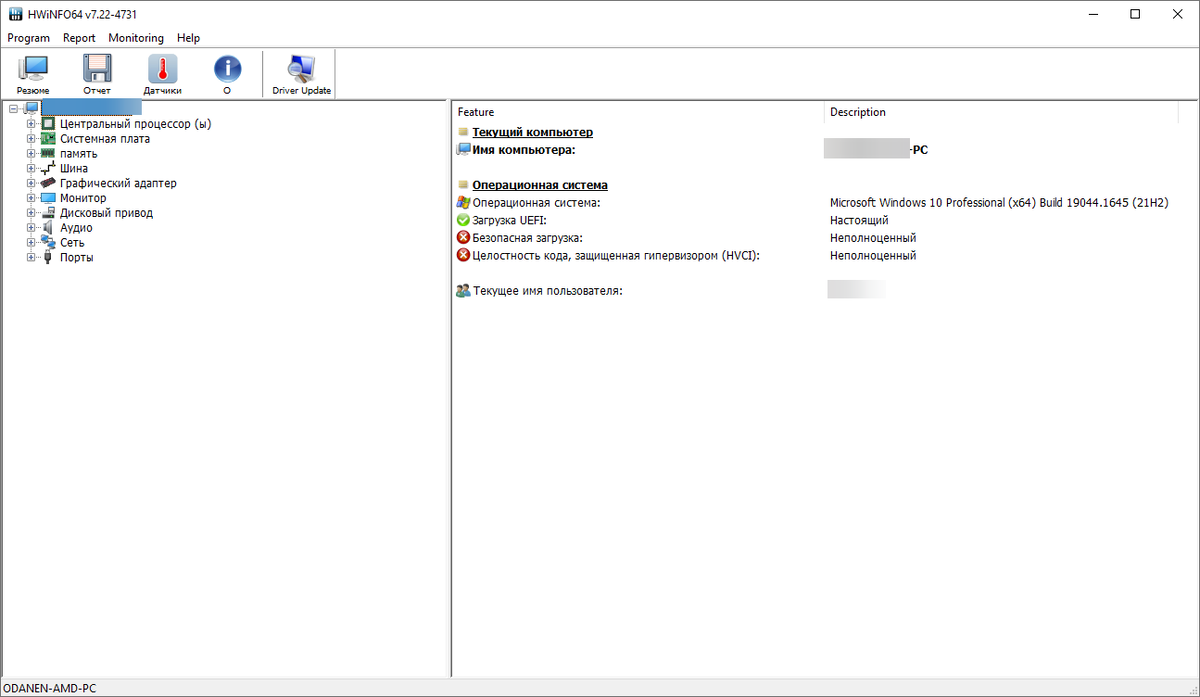Select Центральный процессор (ы) tree item

[x=135, y=124]
